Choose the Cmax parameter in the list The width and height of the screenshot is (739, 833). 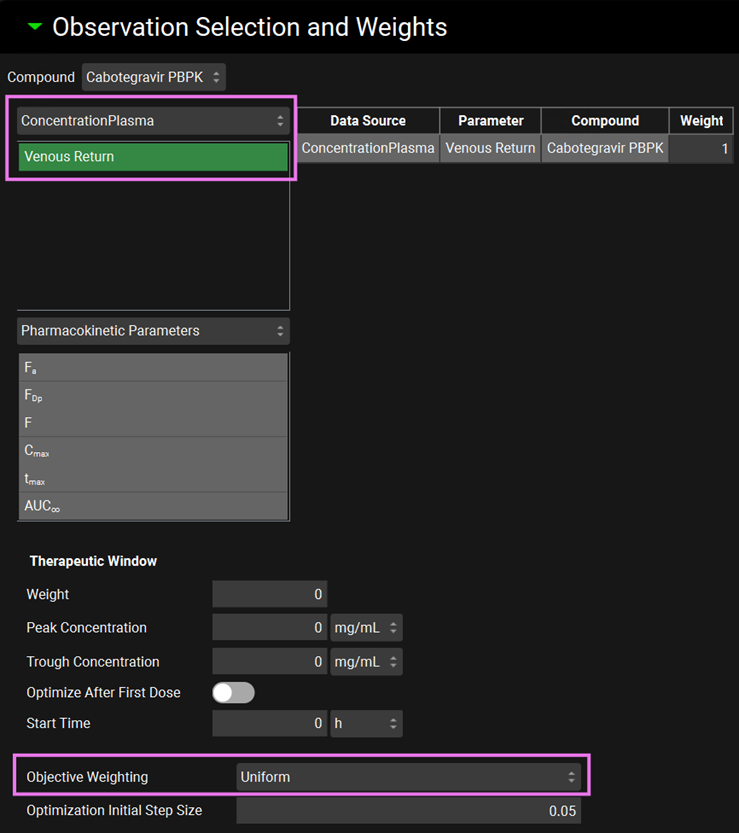(153, 451)
